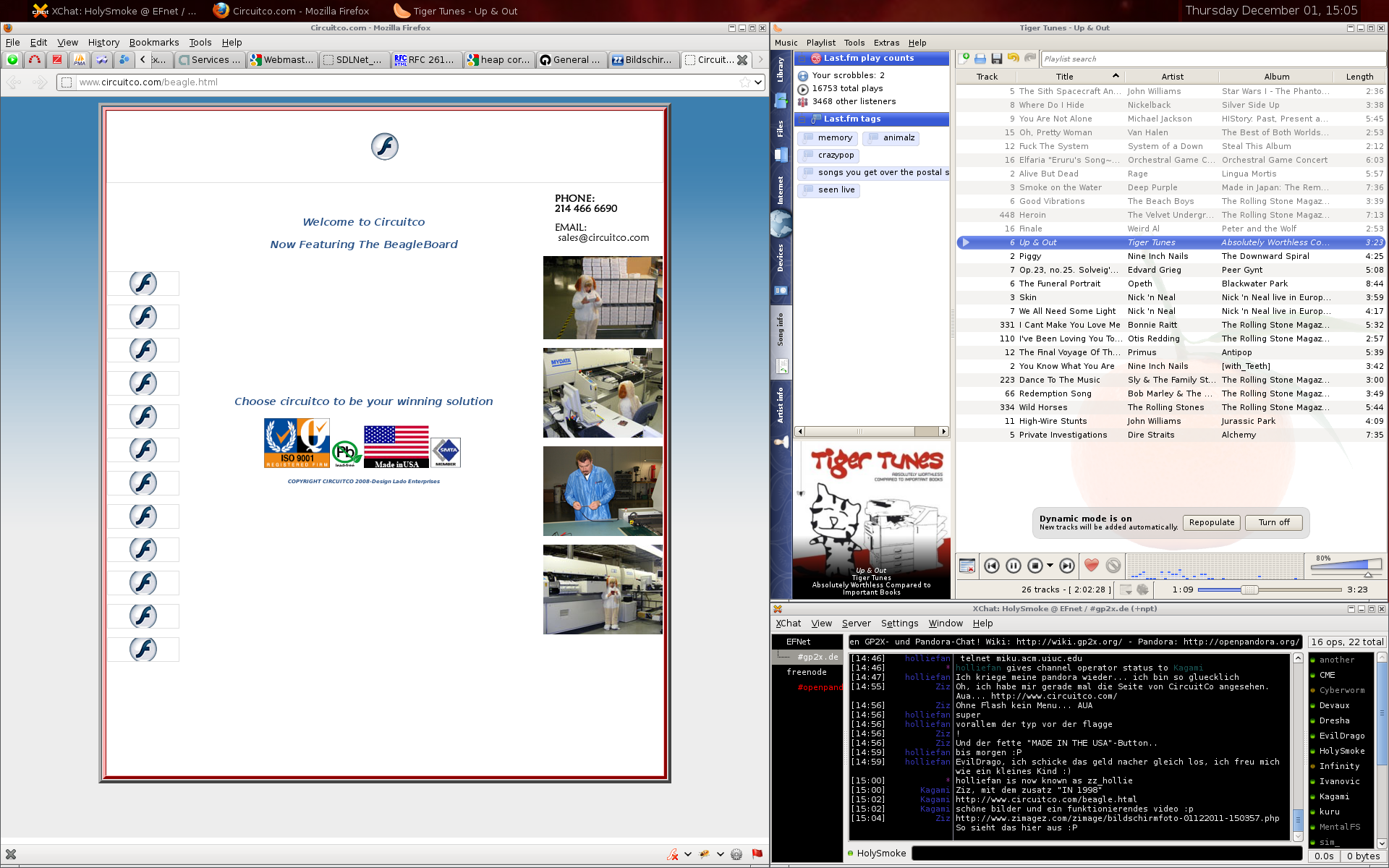Open Firefox History menu
Image resolution: width=1389 pixels, height=868 pixels.
[x=103, y=43]
